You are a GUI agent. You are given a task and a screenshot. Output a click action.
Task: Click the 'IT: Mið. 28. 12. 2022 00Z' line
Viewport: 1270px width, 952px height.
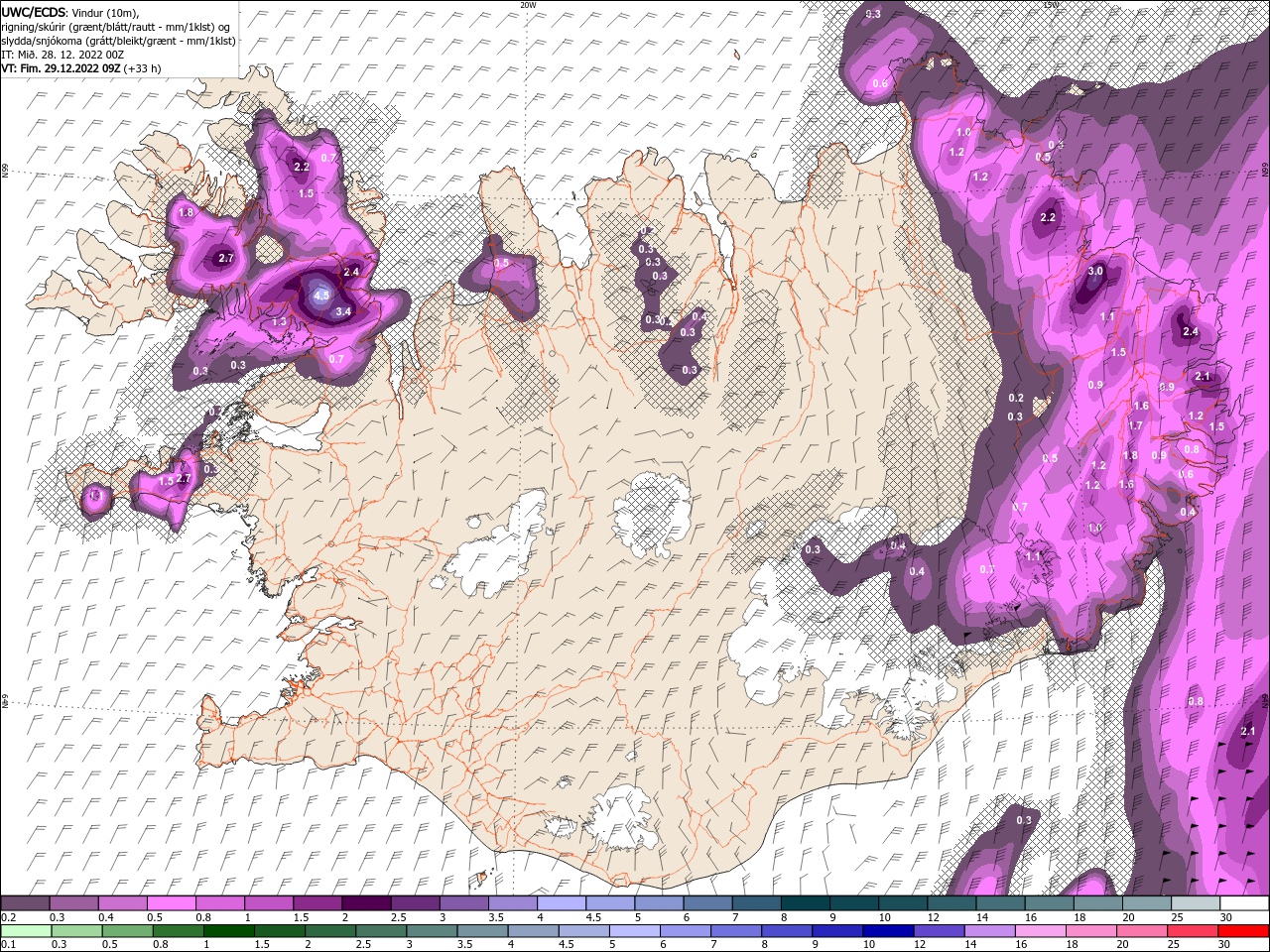point(63,55)
